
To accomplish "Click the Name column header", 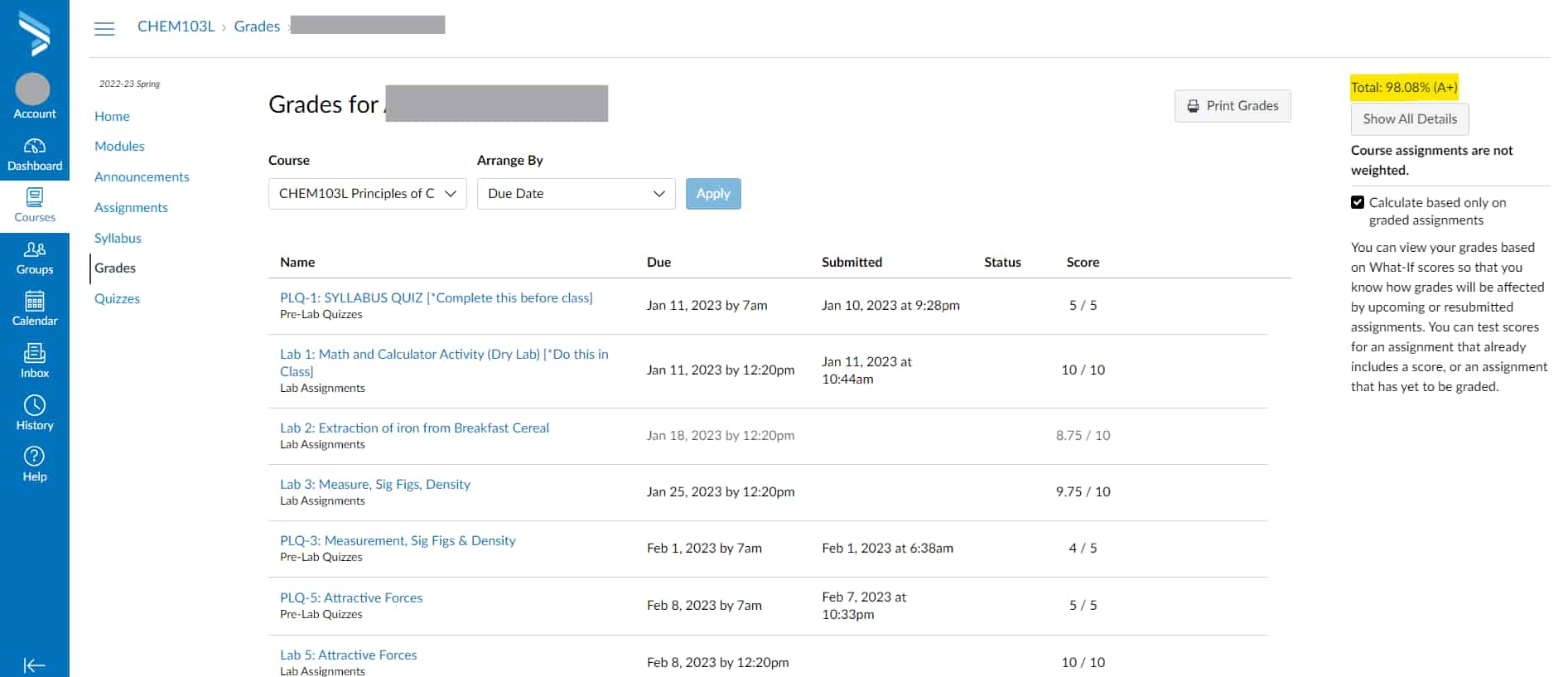I will coord(297,262).
